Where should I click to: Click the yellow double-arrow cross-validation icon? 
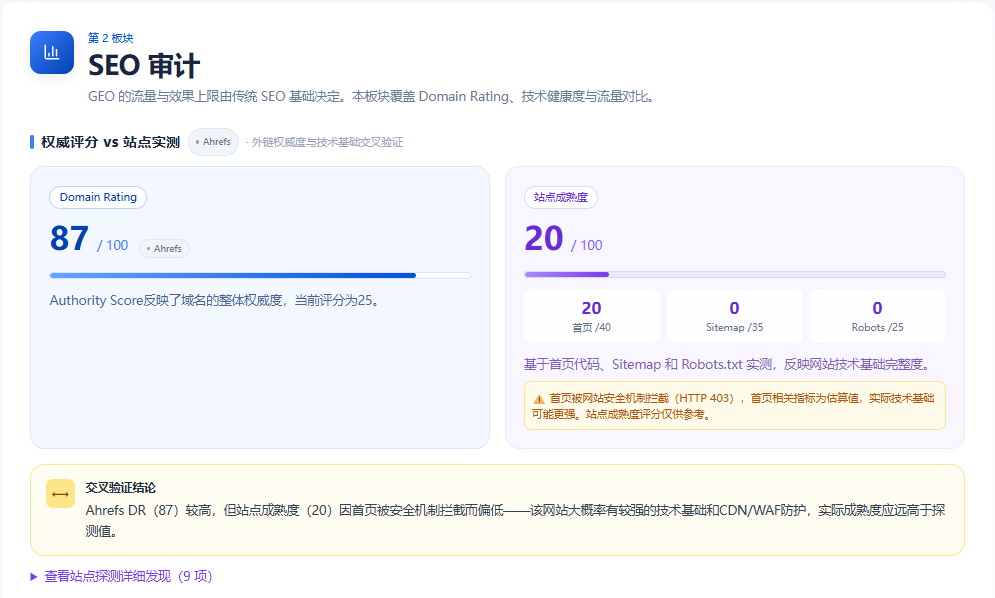tap(60, 494)
